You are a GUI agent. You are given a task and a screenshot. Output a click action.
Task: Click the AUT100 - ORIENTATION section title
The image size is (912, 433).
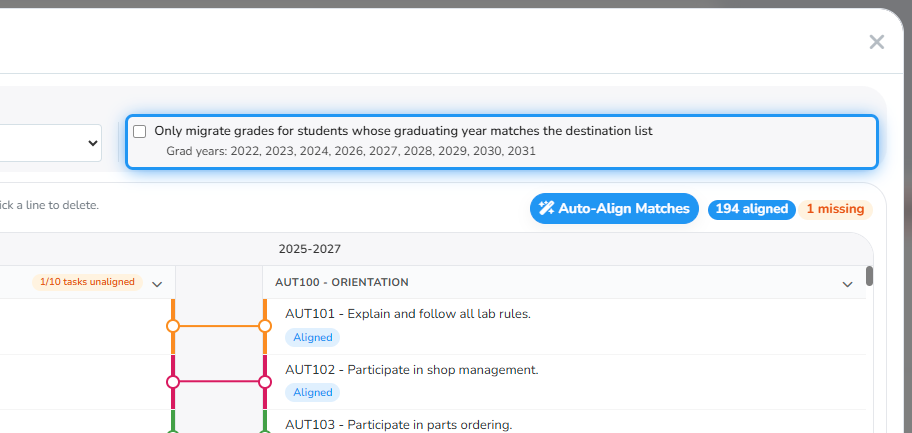[x=342, y=282]
